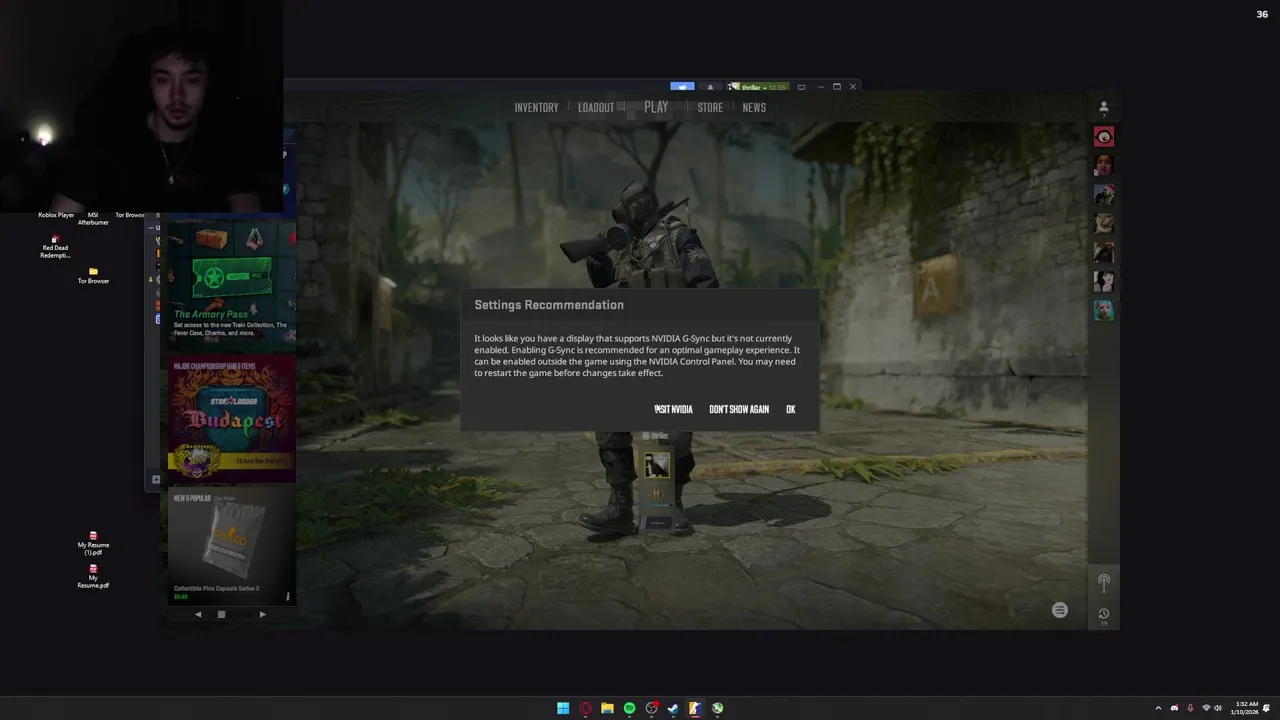
Task: Select the top red friend avatar
Action: pos(1104,137)
